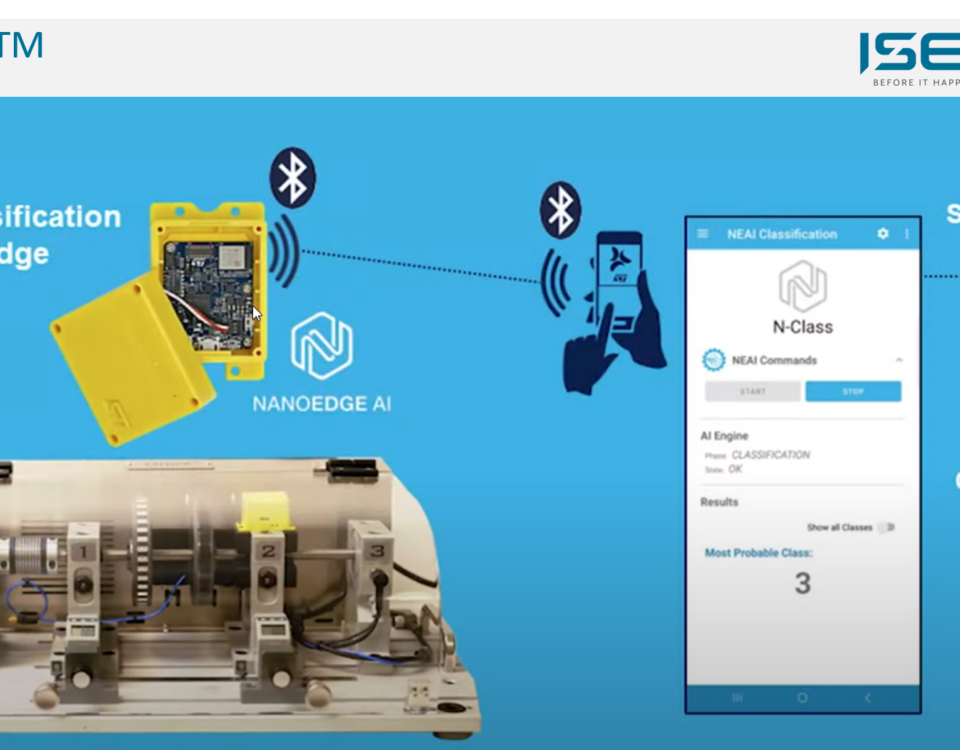Click the OK state value
960x750 pixels.
[x=735, y=469]
